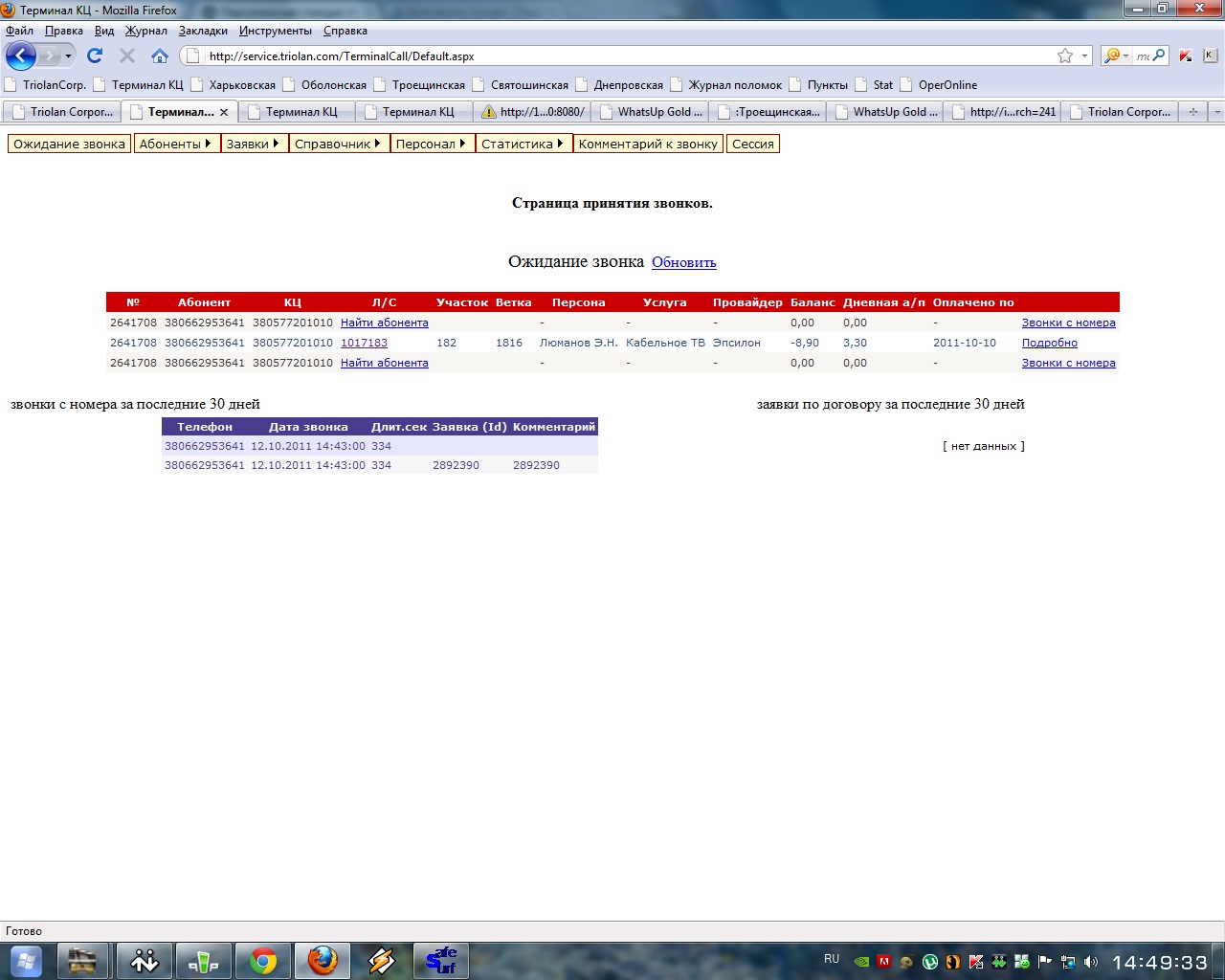Switch to first Triolan Corpor... tab
This screenshot has height=980, width=1225.
[x=62, y=112]
